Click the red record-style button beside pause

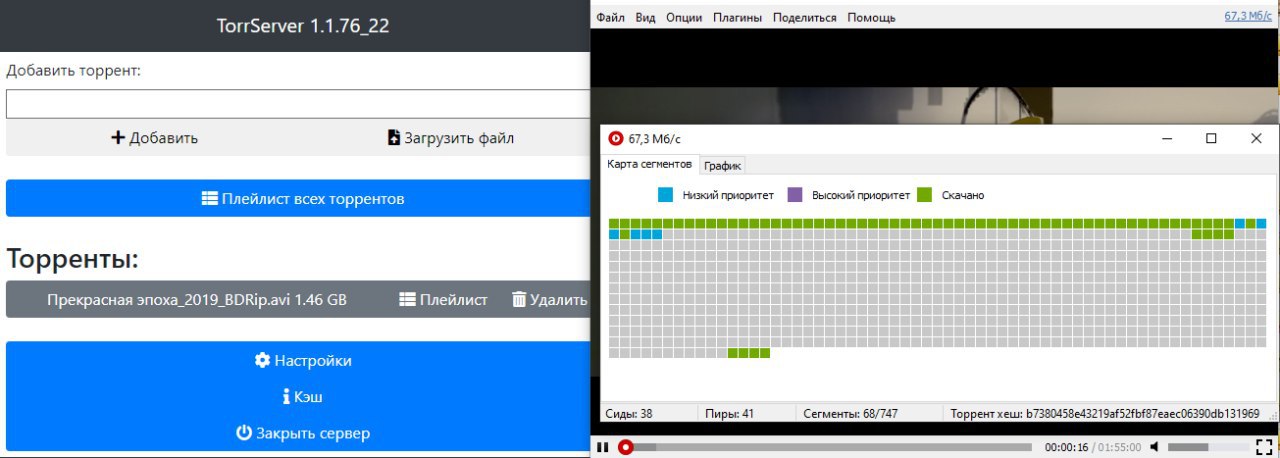pos(625,447)
